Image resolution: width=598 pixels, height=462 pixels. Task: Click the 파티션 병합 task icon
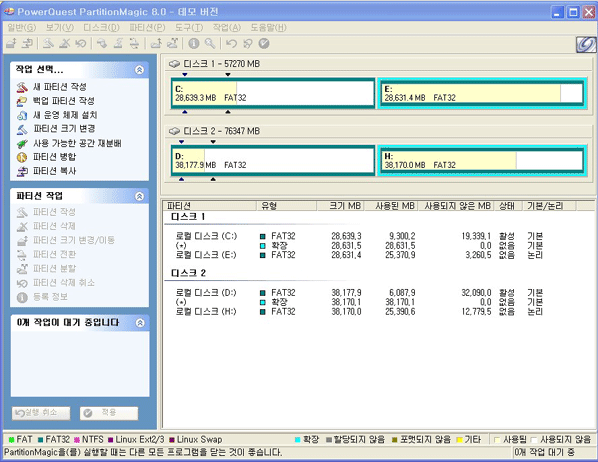tap(22, 157)
